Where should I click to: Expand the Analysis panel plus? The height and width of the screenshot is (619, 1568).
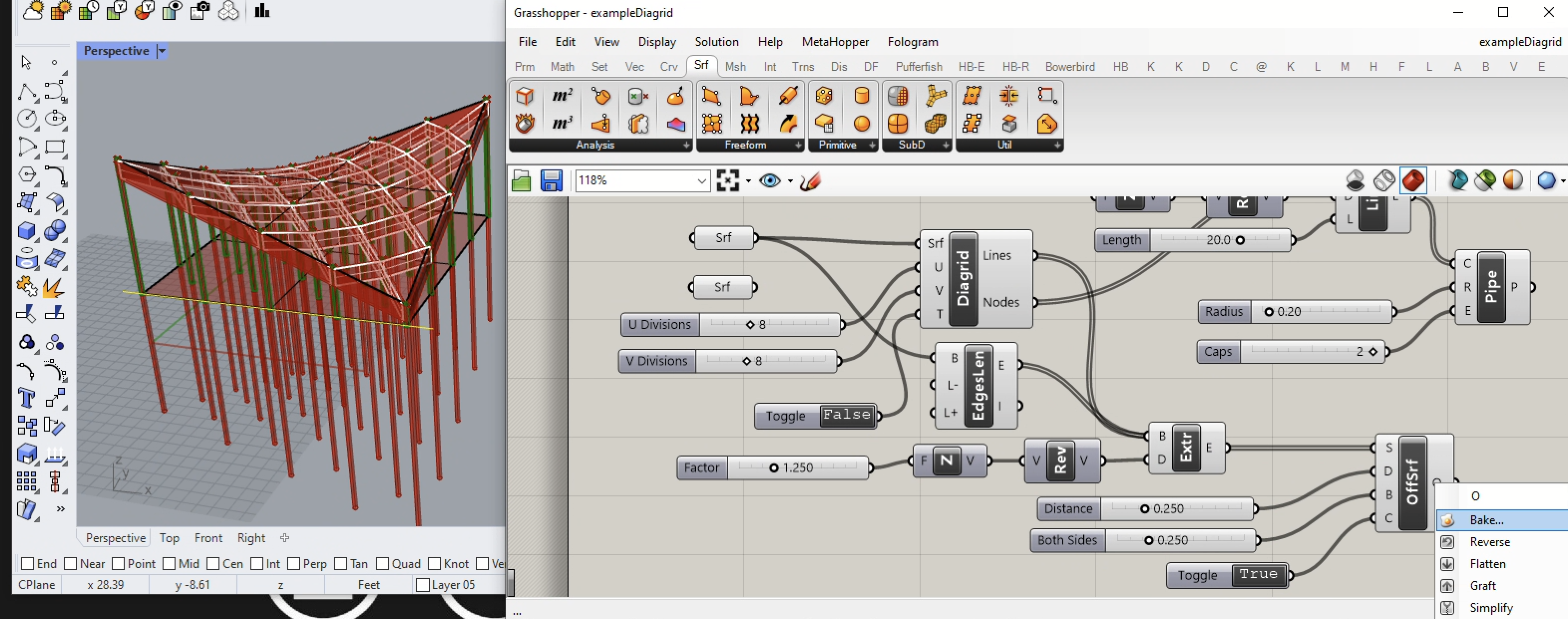[x=686, y=146]
